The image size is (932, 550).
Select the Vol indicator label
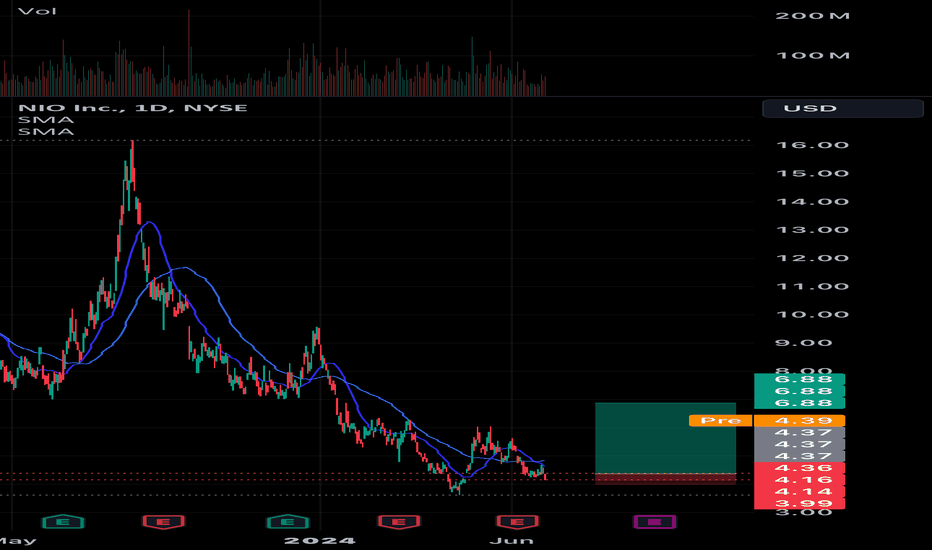pyautogui.click(x=37, y=11)
